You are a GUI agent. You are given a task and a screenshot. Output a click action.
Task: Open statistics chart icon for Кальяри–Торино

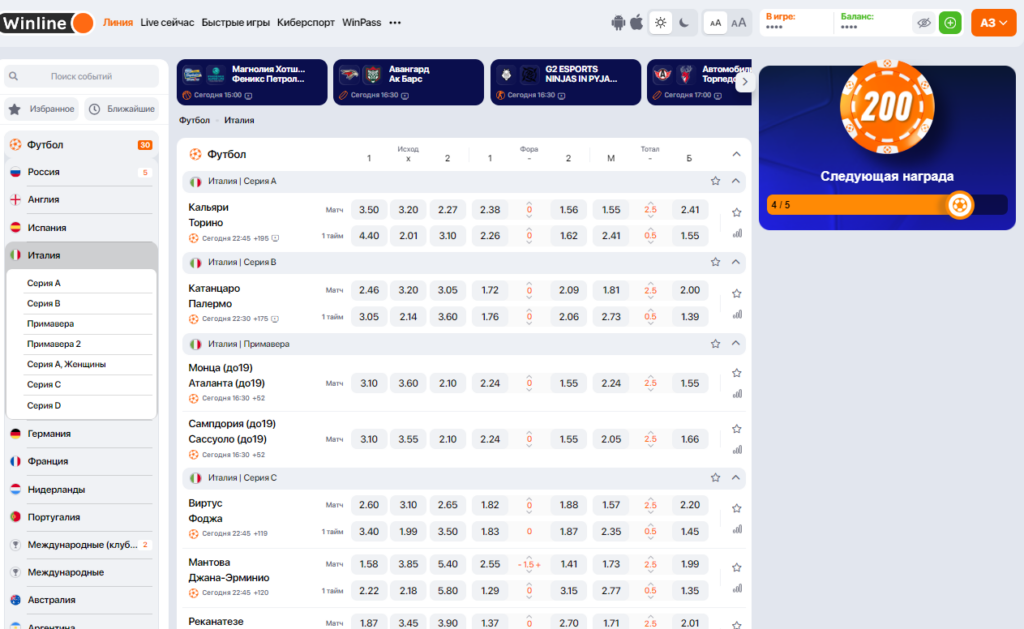737,233
